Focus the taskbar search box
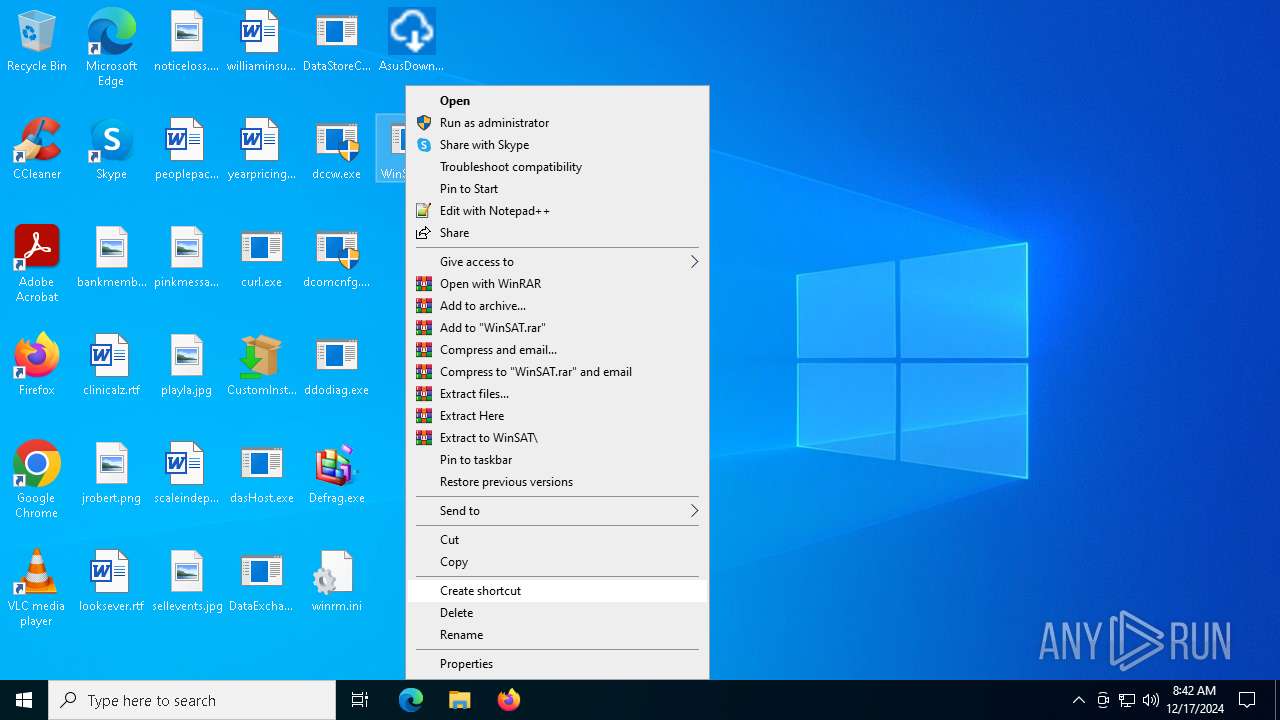Screen dimensions: 1280x720 (x=192, y=700)
